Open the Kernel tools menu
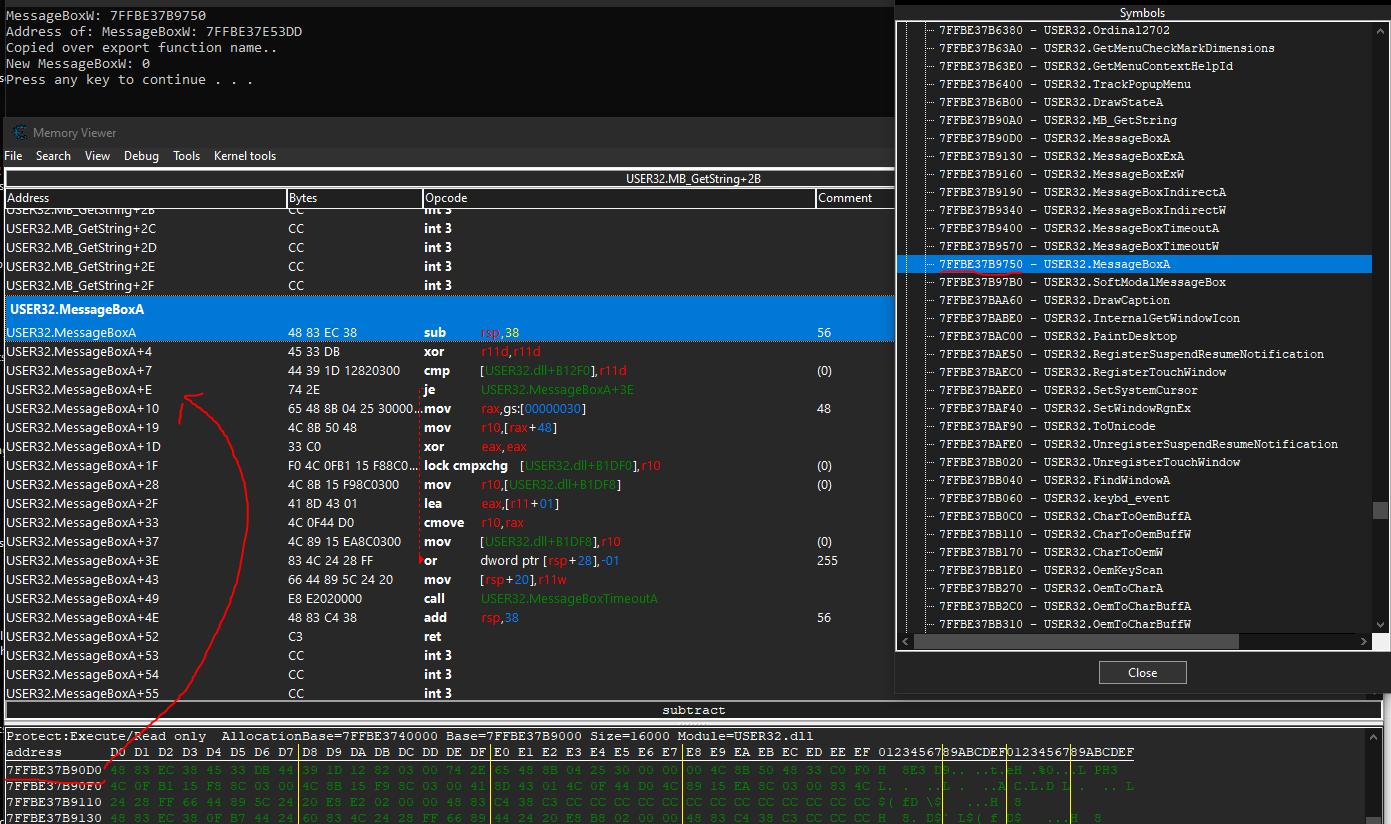This screenshot has height=824, width=1391. coord(245,156)
